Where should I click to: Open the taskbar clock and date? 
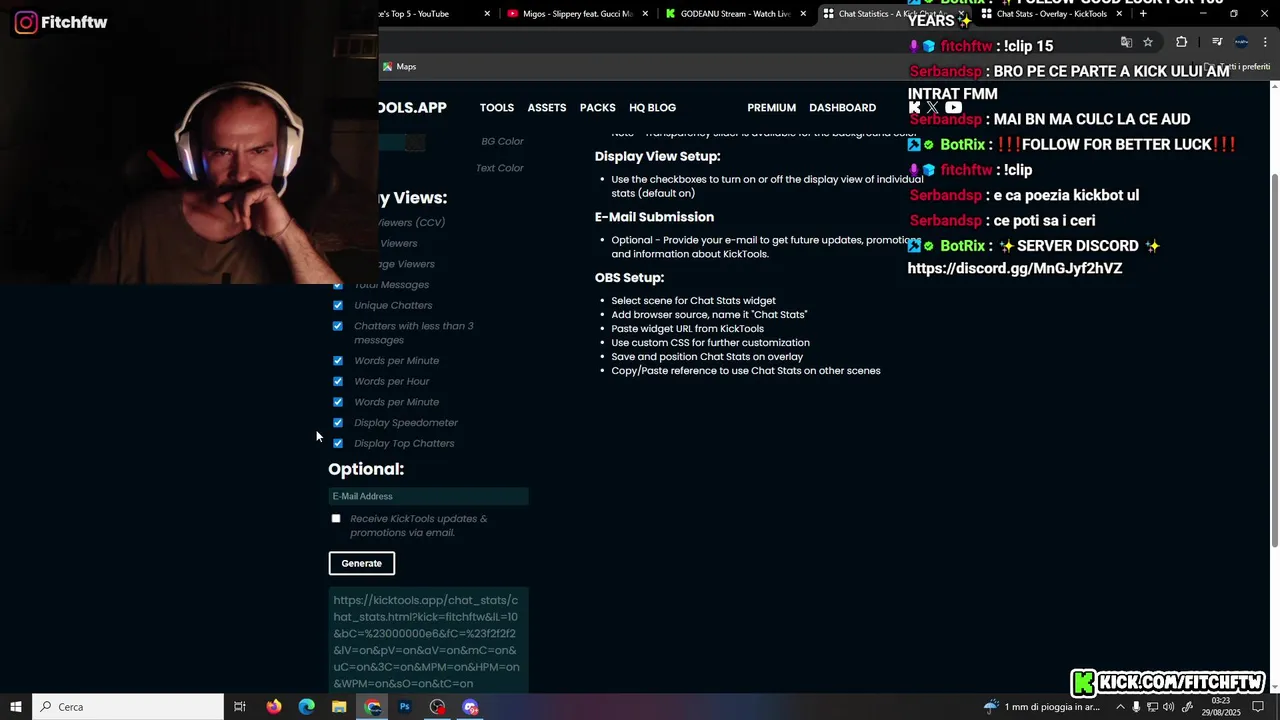(1221, 707)
